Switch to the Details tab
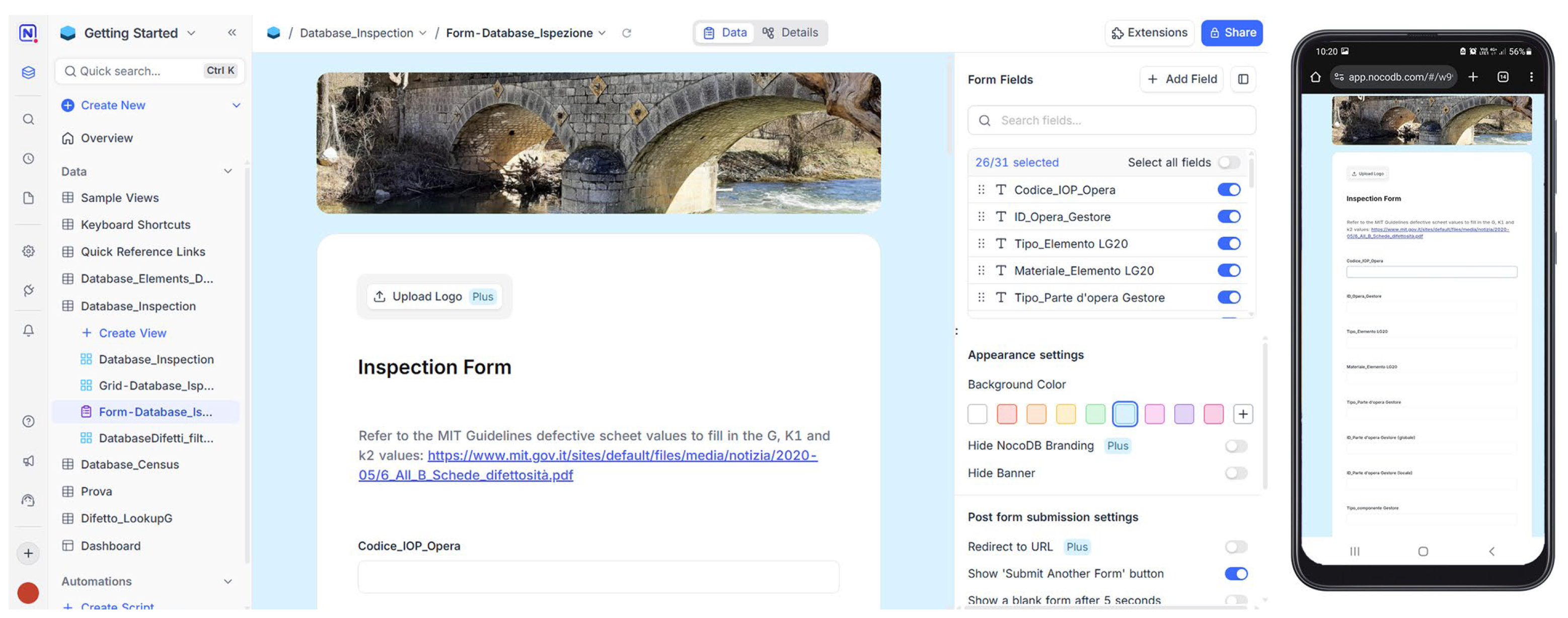1568x618 pixels. (790, 33)
